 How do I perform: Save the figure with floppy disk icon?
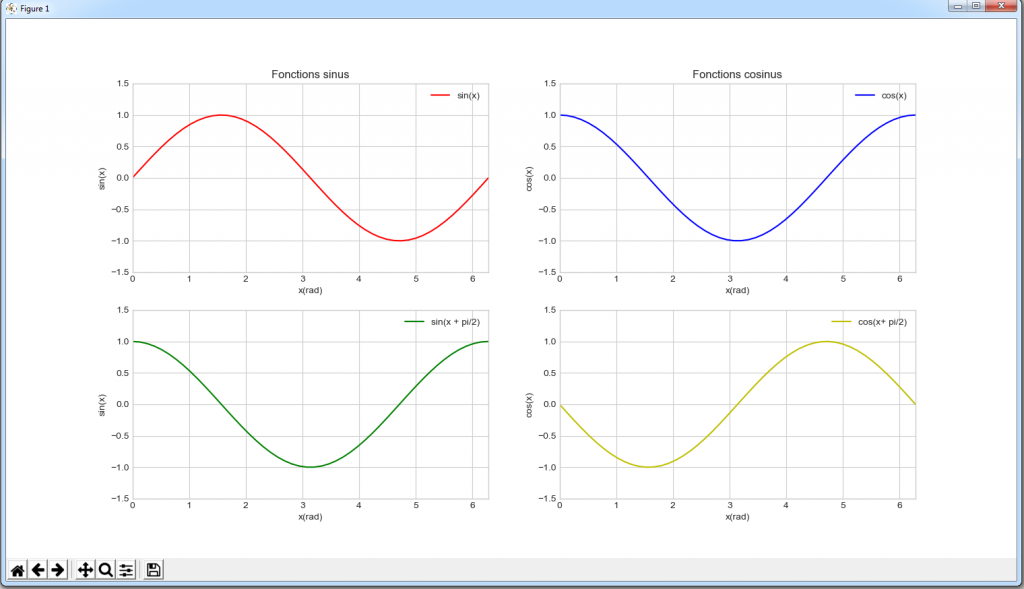click(154, 570)
